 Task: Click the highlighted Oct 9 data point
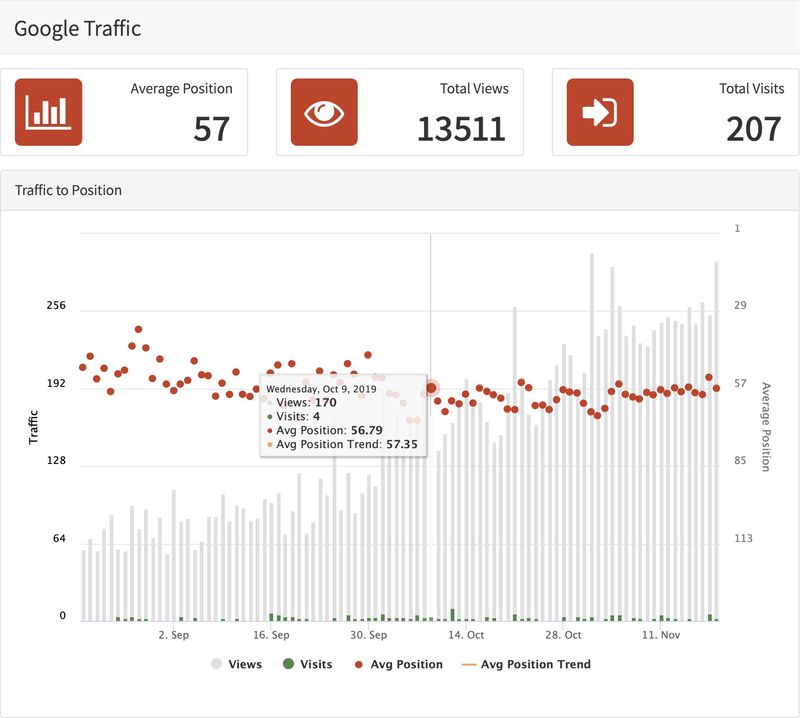pyautogui.click(x=431, y=388)
